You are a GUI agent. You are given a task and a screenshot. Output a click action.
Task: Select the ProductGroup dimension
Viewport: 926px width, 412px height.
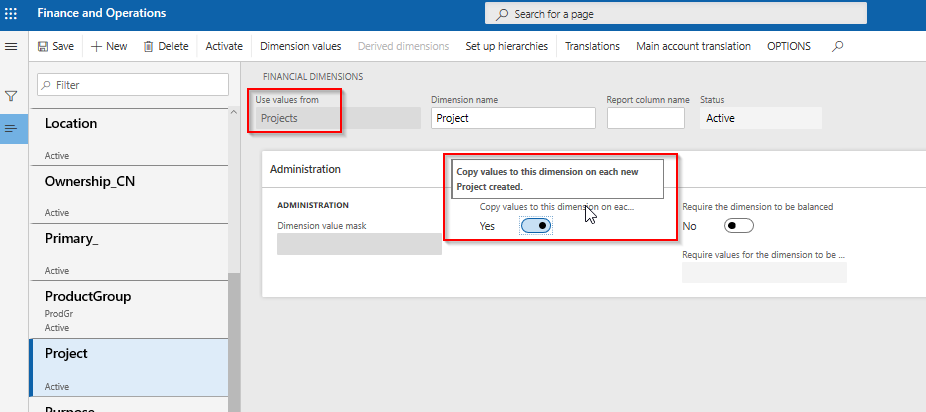coord(128,309)
